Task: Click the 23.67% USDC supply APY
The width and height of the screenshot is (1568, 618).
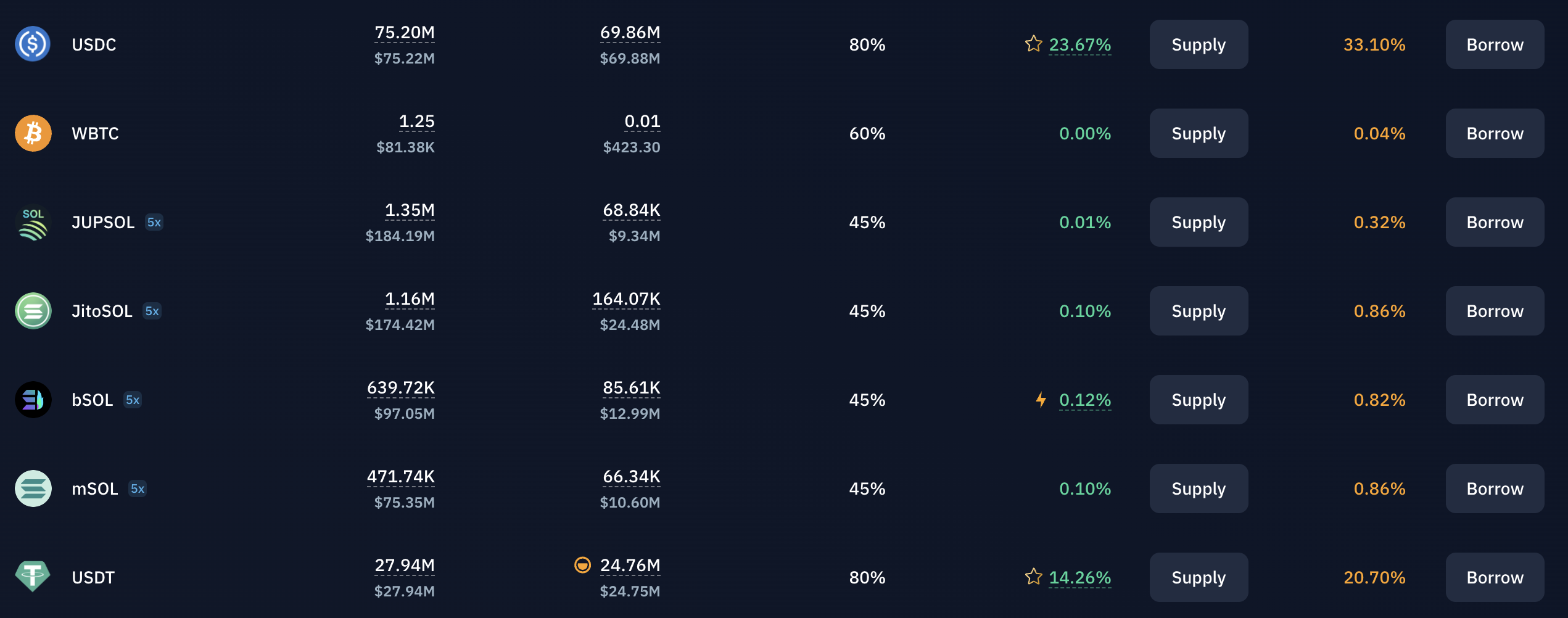Action: click(1080, 44)
